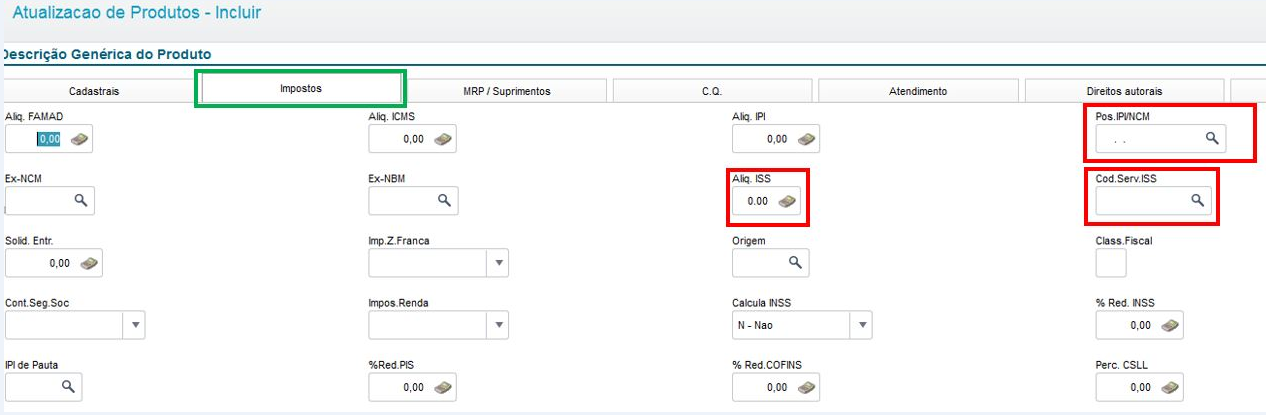
Task: Open the Cont.Seg.Soc dropdown
Action: [x=135, y=326]
